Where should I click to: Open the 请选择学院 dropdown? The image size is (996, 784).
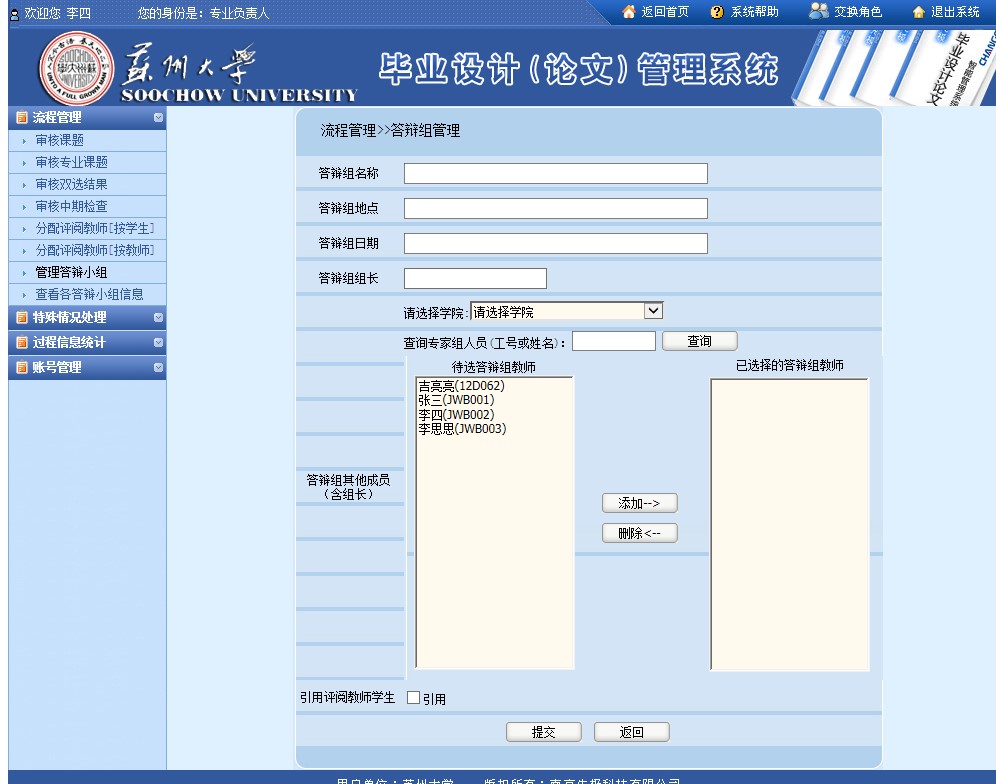tap(652, 311)
